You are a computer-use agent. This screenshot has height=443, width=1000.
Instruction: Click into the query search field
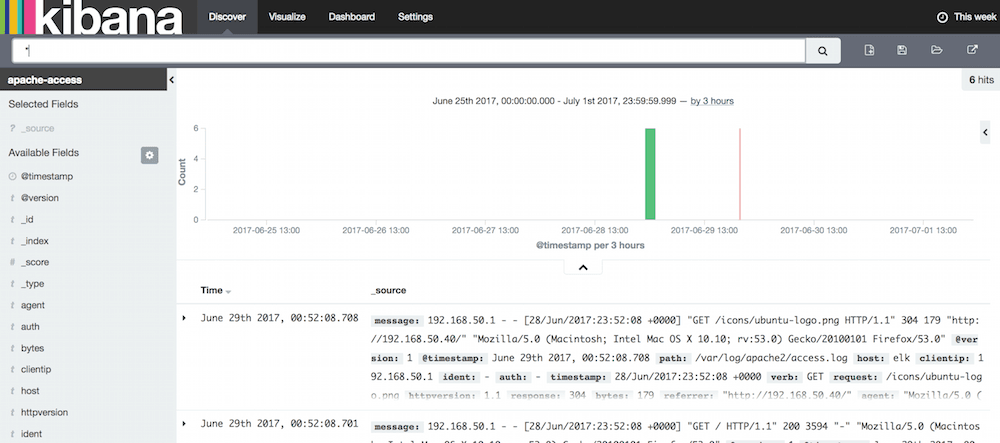tap(408, 50)
